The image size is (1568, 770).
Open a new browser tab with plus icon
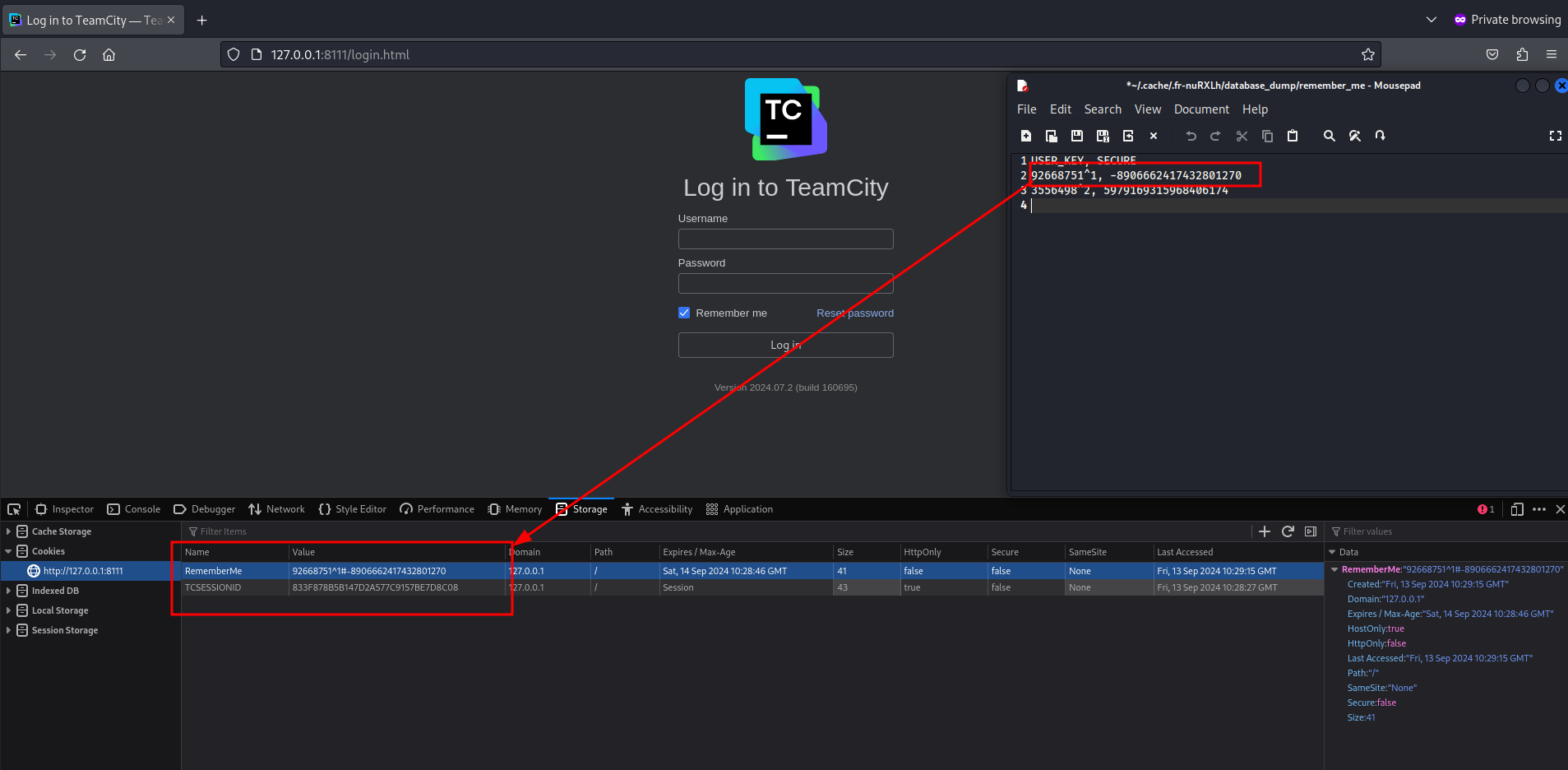click(x=202, y=20)
